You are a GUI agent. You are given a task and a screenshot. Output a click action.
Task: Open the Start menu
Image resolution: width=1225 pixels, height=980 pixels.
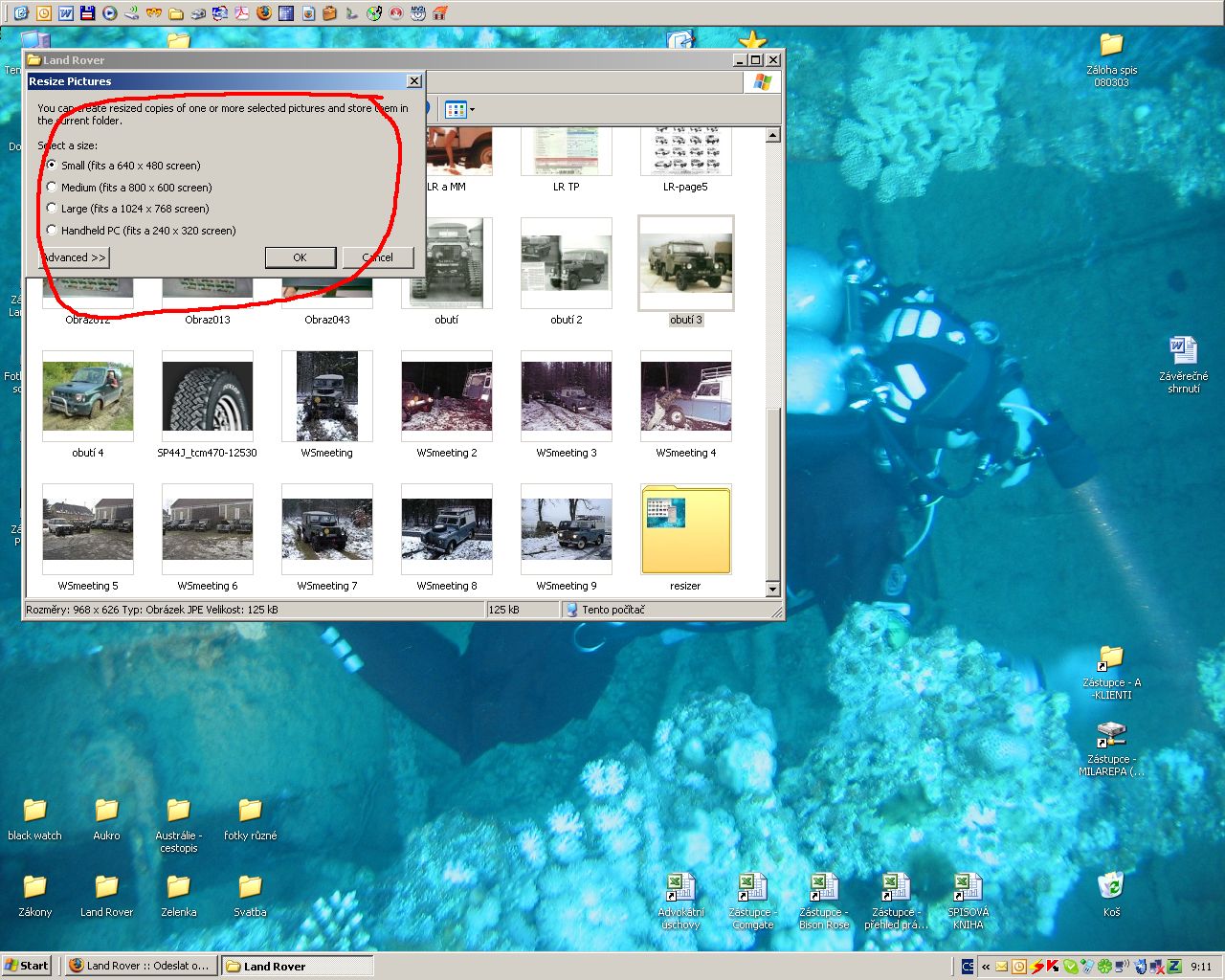tap(27, 966)
